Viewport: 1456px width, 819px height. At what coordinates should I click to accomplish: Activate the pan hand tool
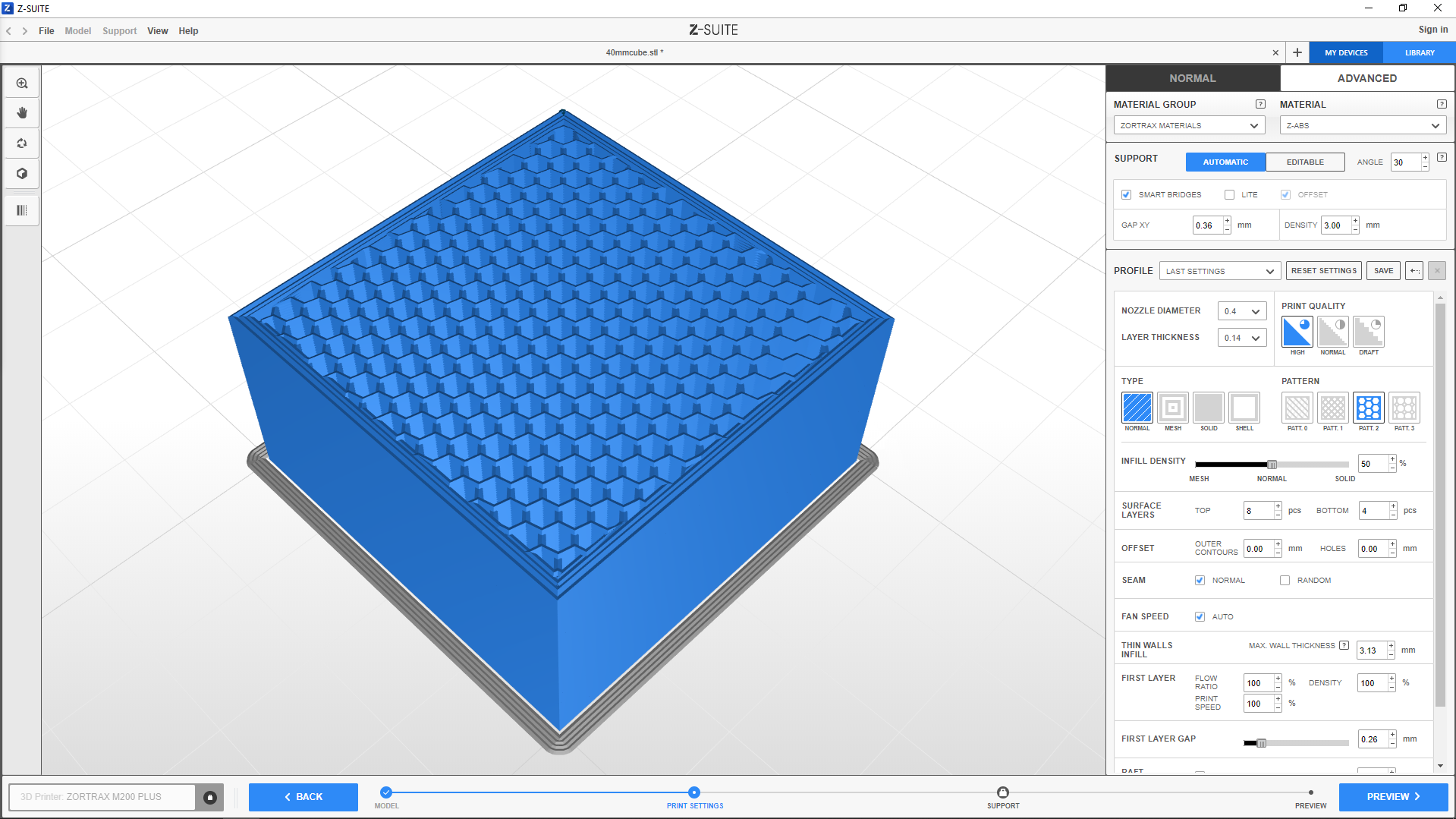tap(22, 113)
